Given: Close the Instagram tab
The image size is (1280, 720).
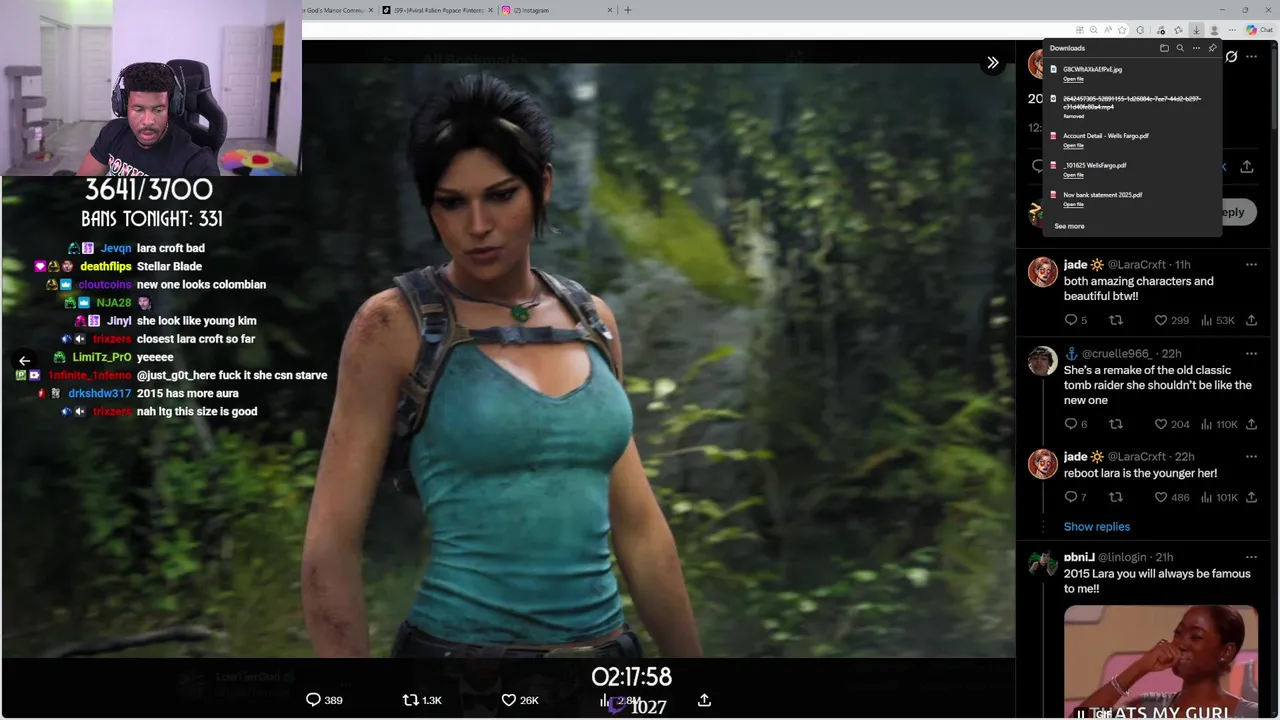Looking at the screenshot, I should click(x=610, y=10).
